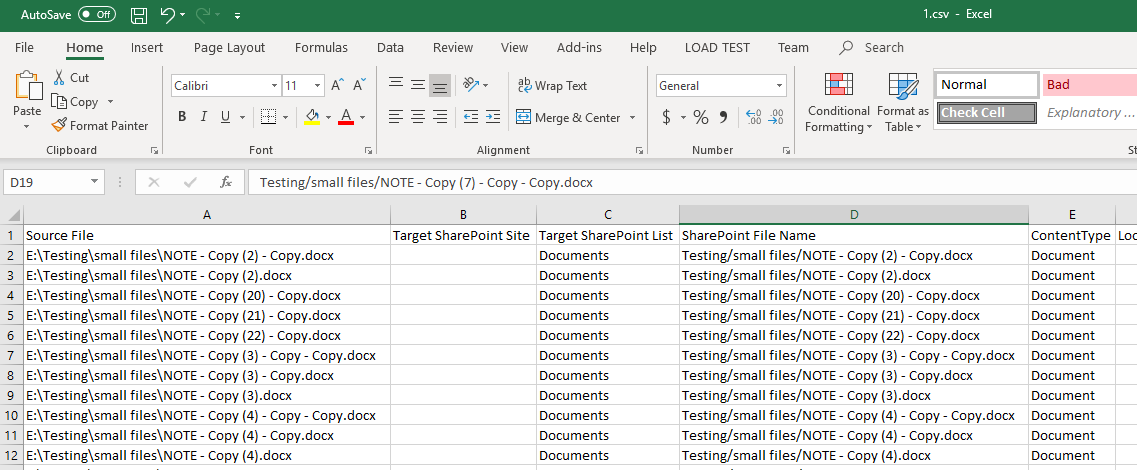The image size is (1137, 470).
Task: Click the Center align icon
Action: (x=417, y=117)
